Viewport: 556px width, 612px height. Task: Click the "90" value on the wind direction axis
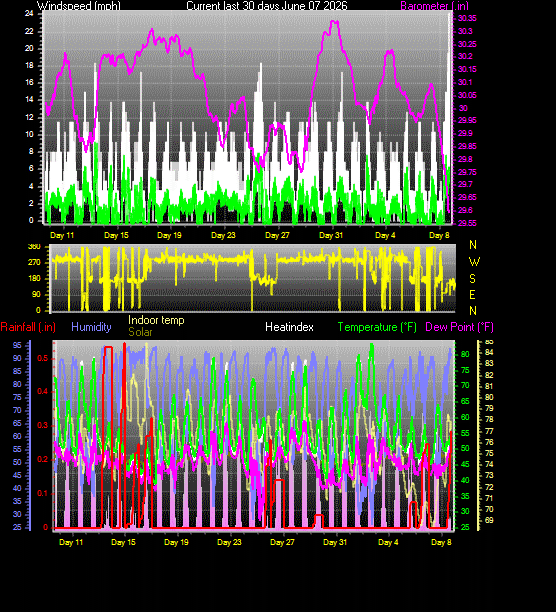(36, 294)
